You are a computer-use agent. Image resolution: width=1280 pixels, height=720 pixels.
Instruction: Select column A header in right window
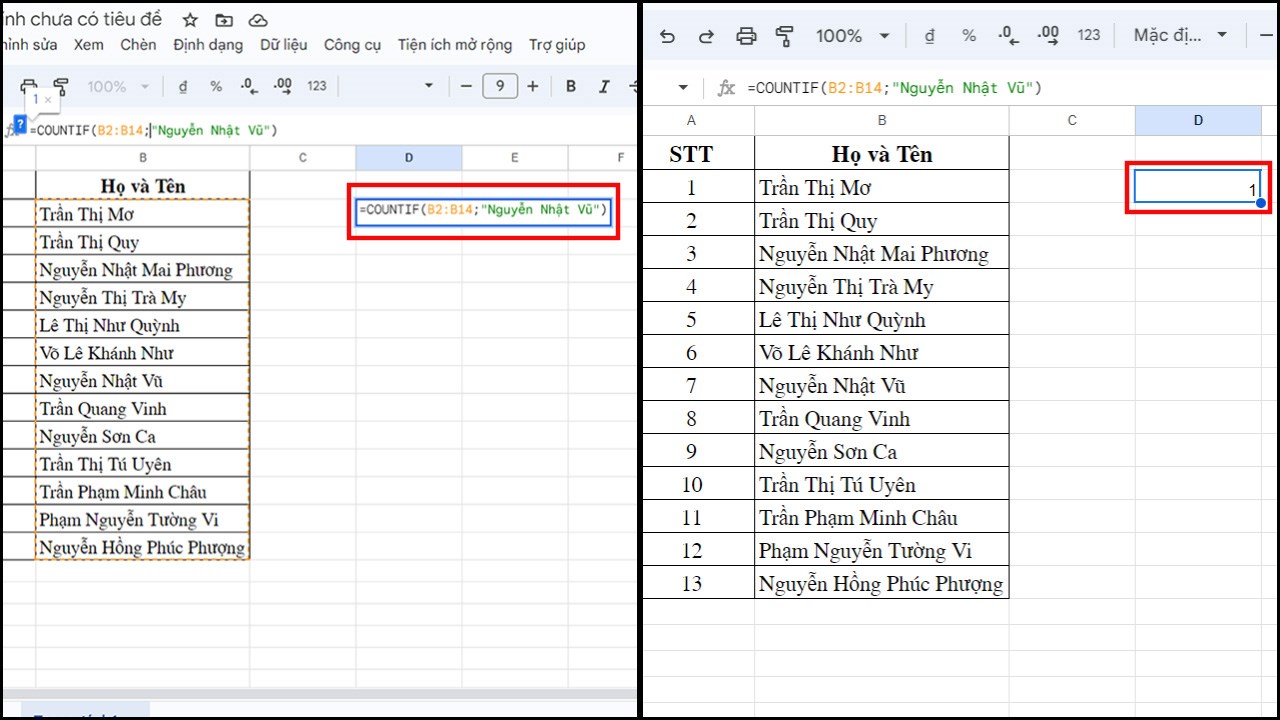click(691, 120)
